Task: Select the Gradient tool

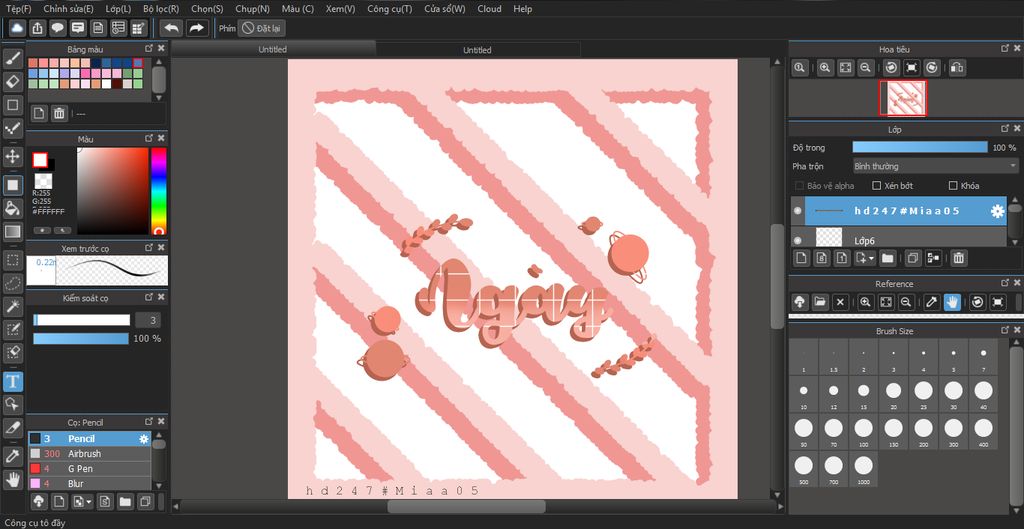Action: (12, 231)
